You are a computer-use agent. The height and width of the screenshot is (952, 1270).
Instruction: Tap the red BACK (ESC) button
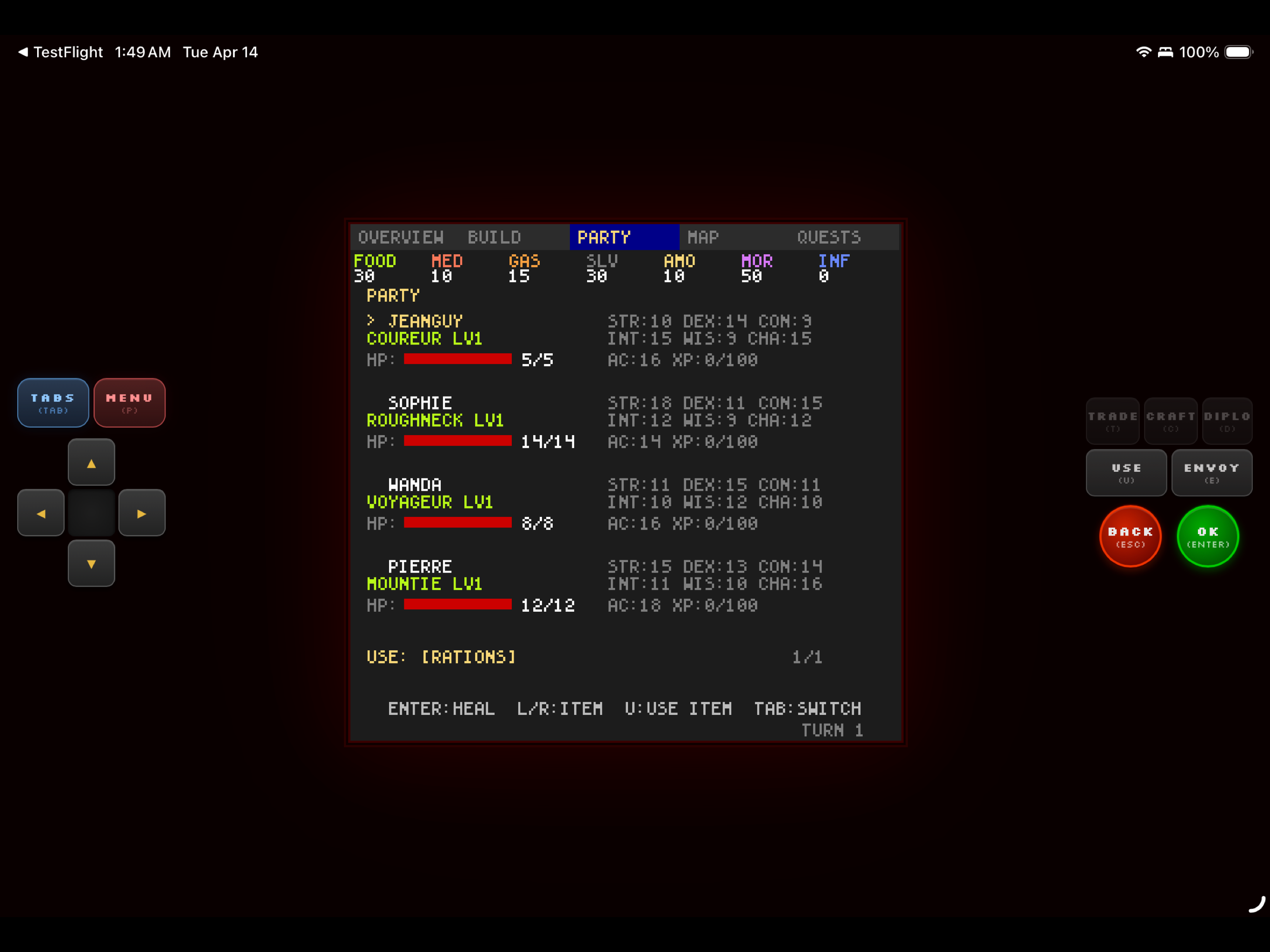(x=1130, y=536)
